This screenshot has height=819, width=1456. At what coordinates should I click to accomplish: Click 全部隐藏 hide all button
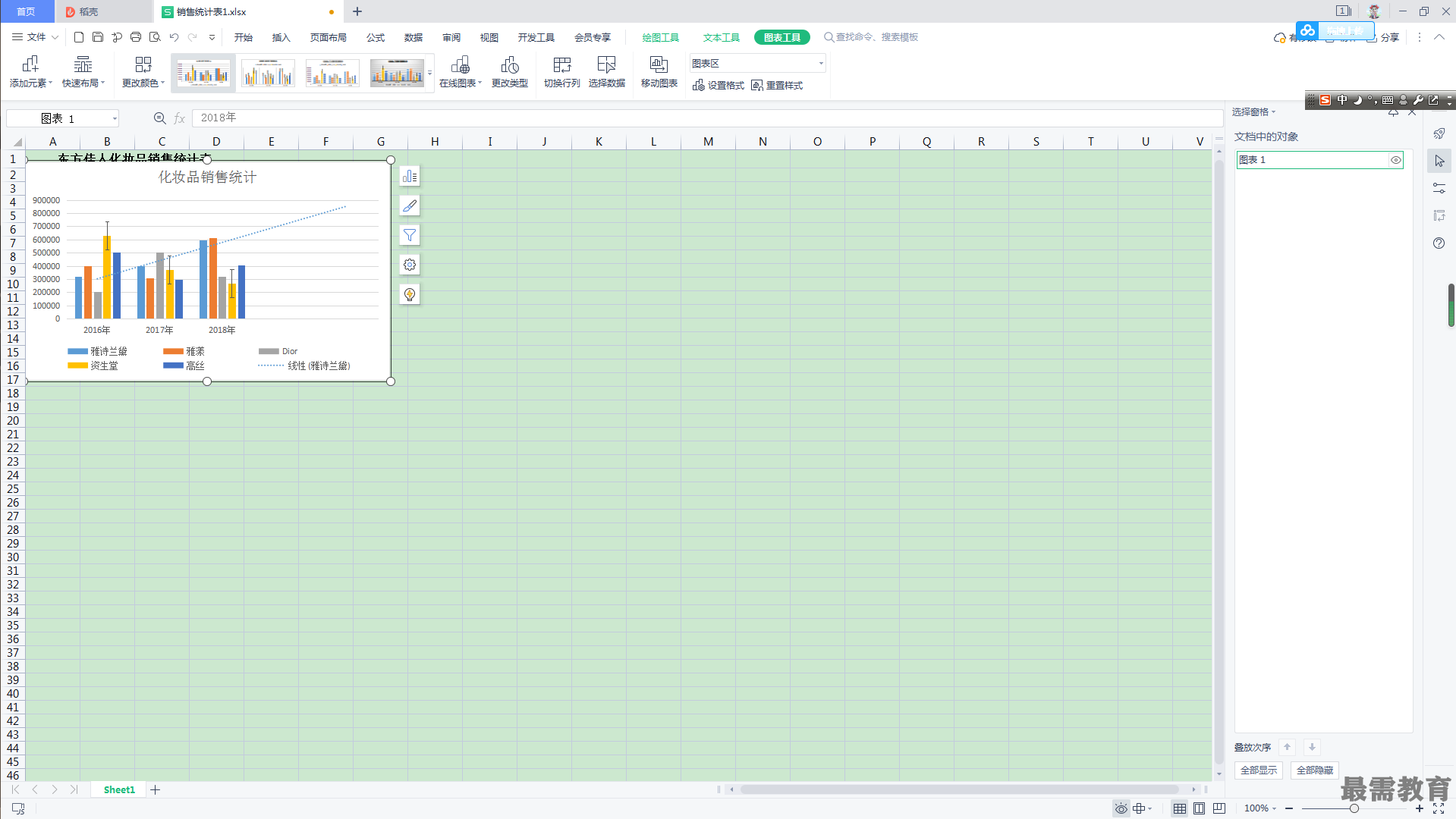1314,770
